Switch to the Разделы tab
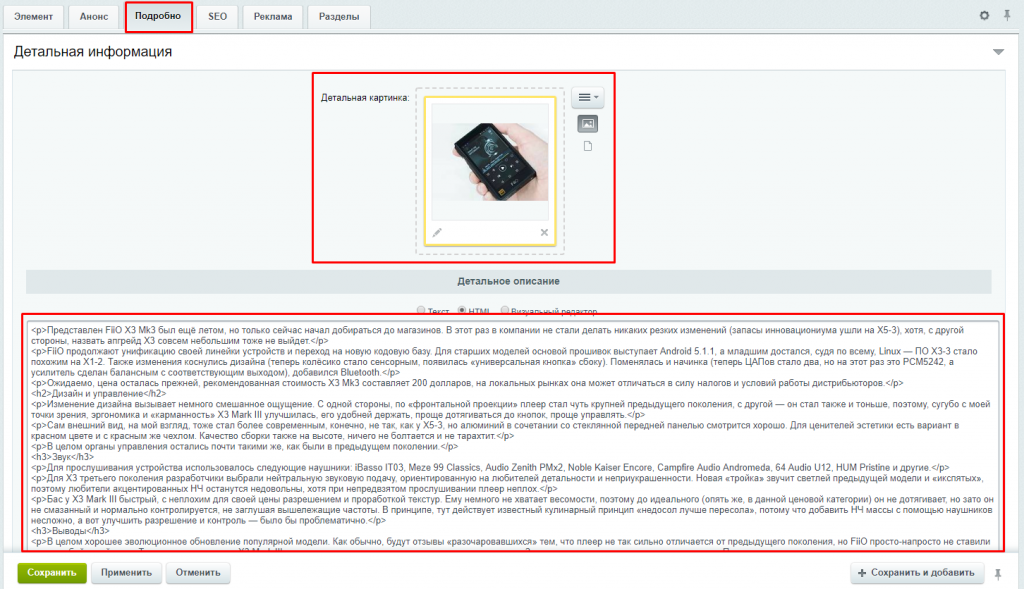The height and width of the screenshot is (589, 1024). point(339,16)
